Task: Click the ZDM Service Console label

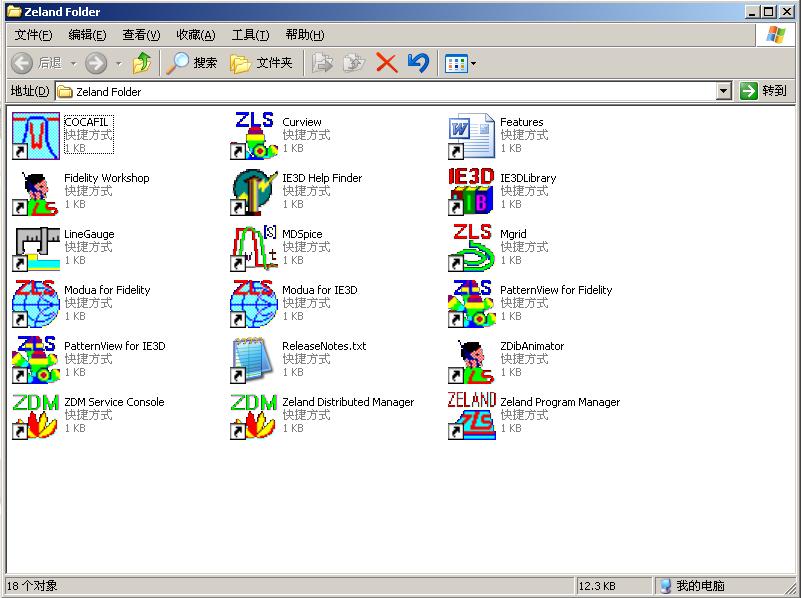Action: point(114,402)
